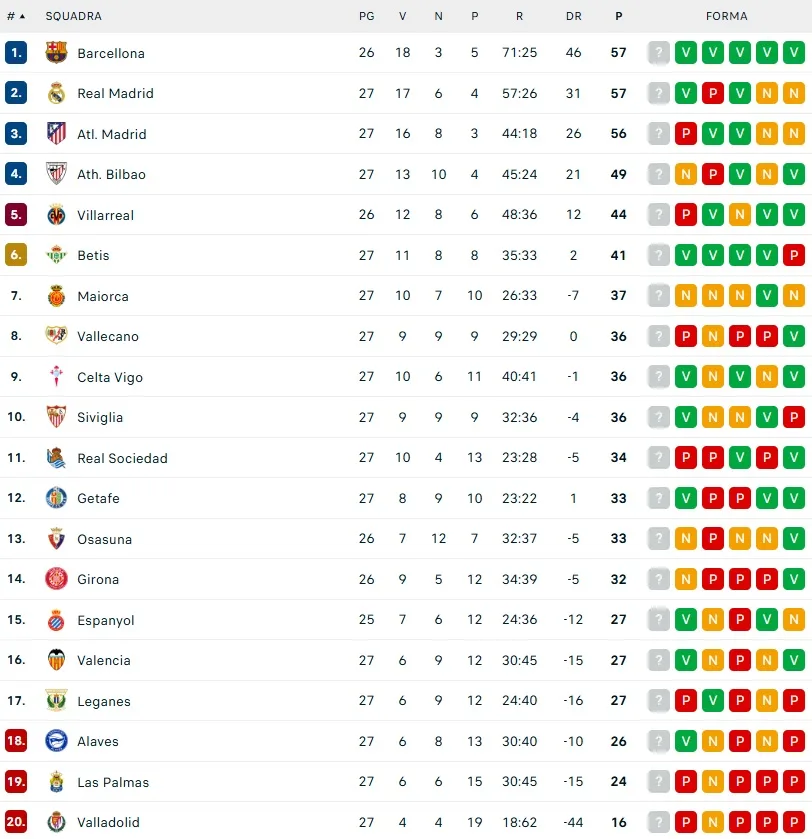This screenshot has width=812, height=839.
Task: Click Barcellona's upcoming match question mark
Action: (x=659, y=53)
